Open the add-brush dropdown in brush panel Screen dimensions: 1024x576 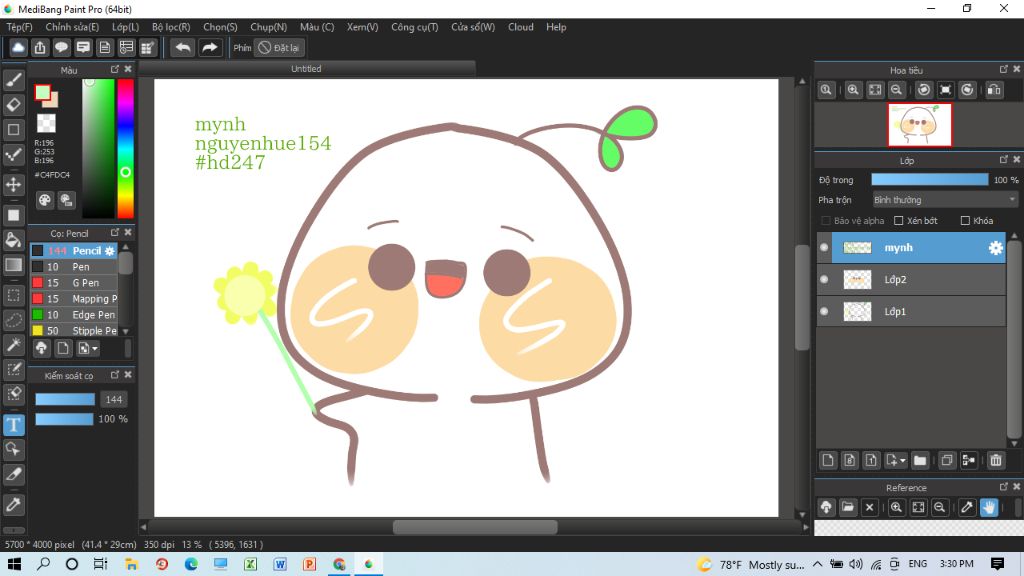click(x=88, y=349)
